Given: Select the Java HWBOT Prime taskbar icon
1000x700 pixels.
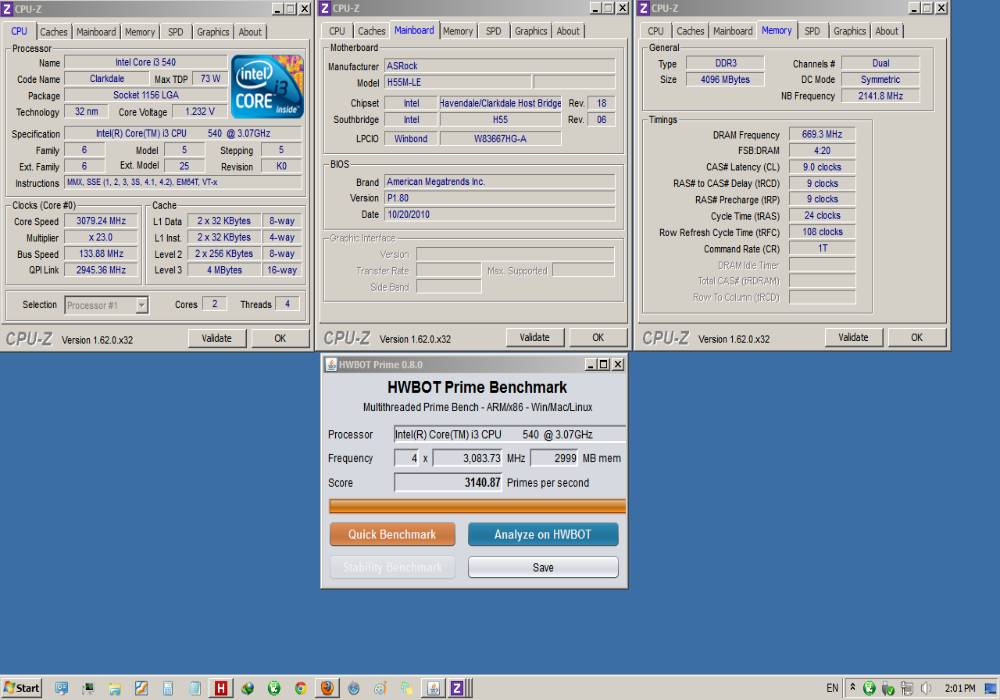Looking at the screenshot, I should tap(434, 688).
